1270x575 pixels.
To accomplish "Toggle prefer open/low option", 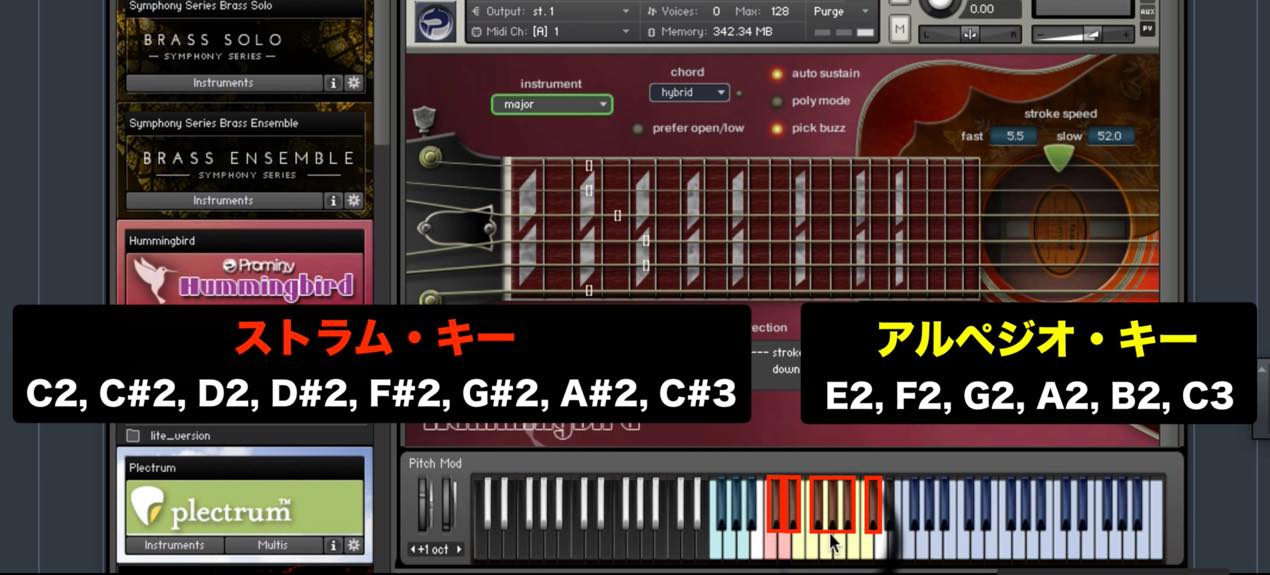I will tap(638, 128).
